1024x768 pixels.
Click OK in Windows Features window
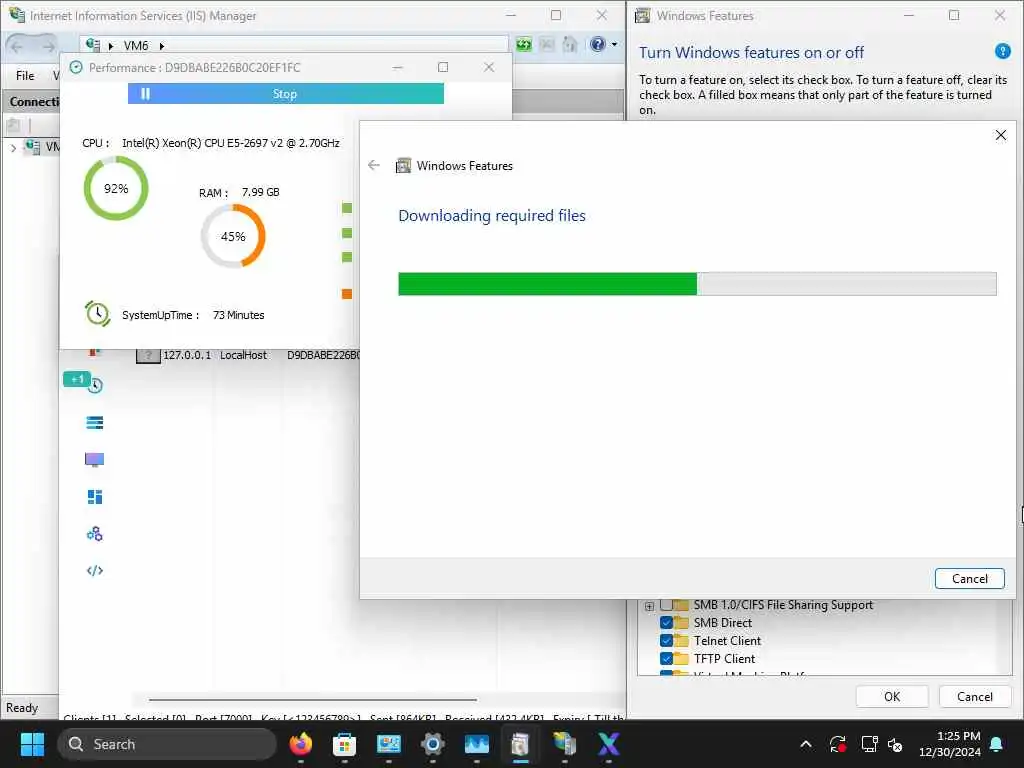[892, 697]
